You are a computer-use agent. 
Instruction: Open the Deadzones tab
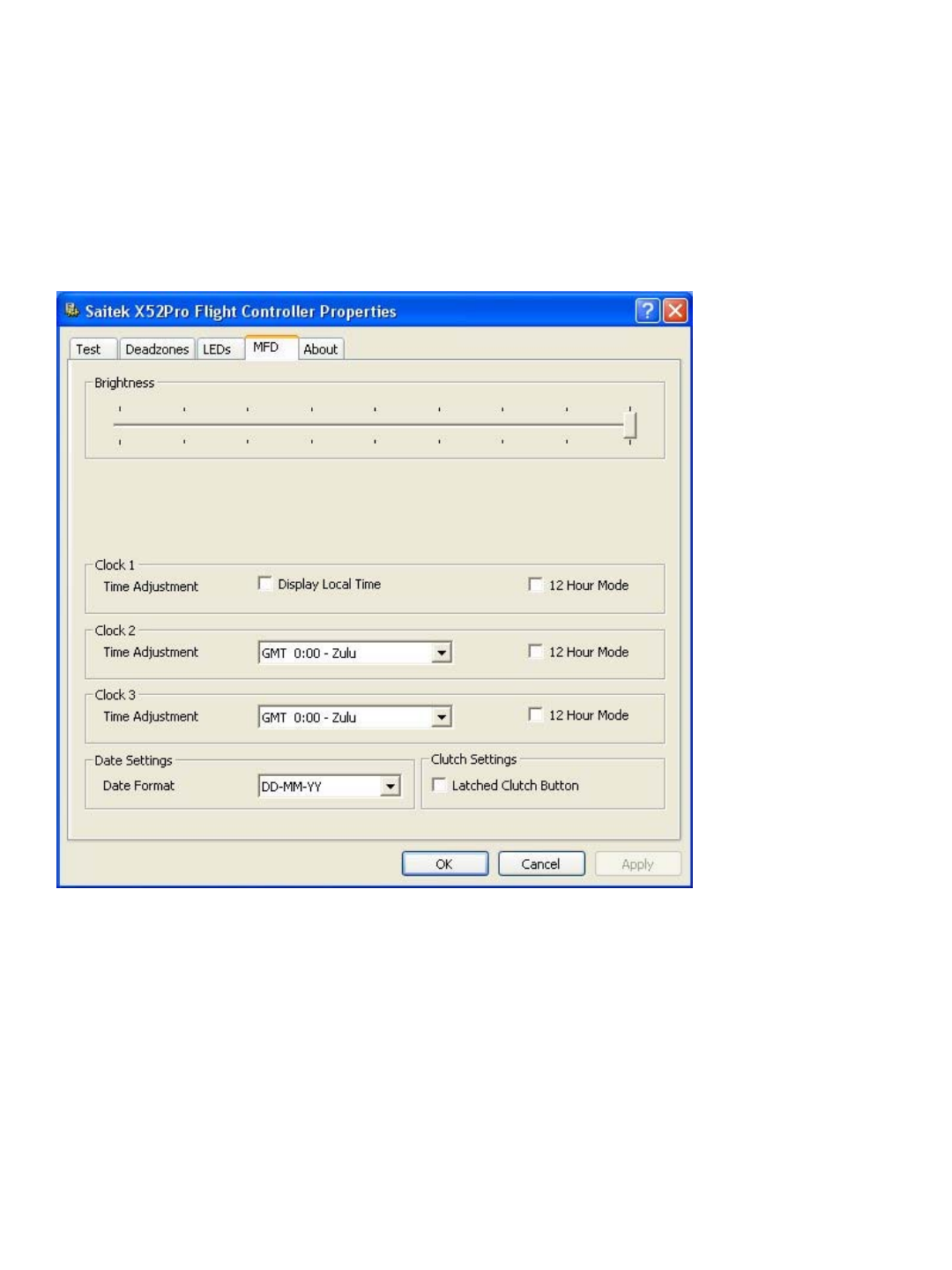click(157, 349)
